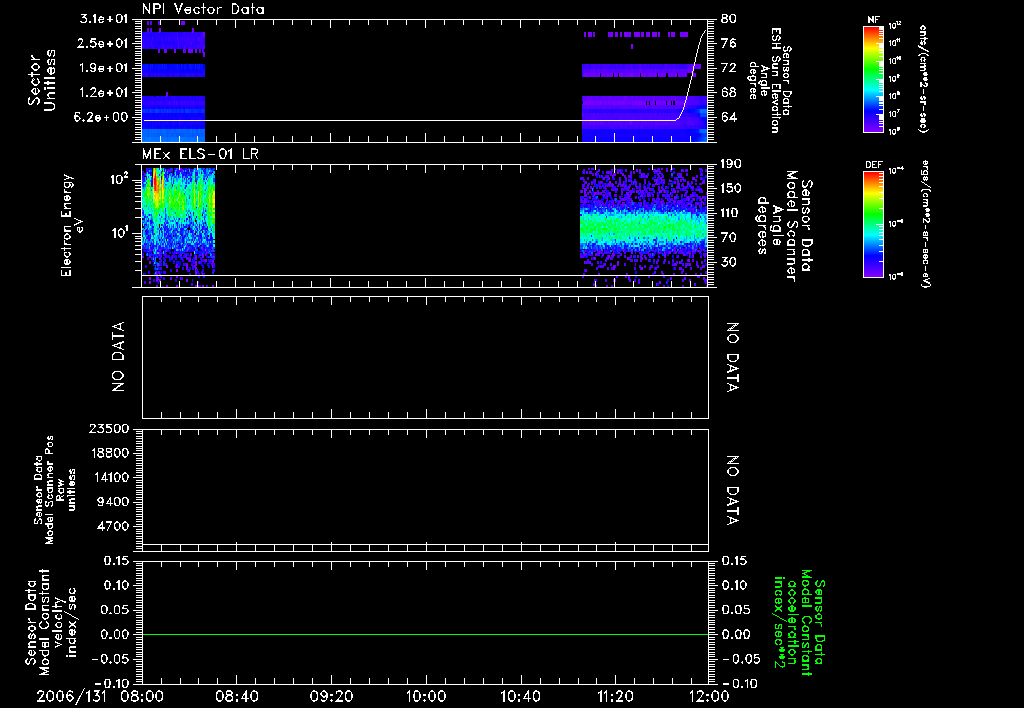The image size is (1024, 708).
Task: Click the 'Sector Unitless' axis label
Action: pos(42,80)
